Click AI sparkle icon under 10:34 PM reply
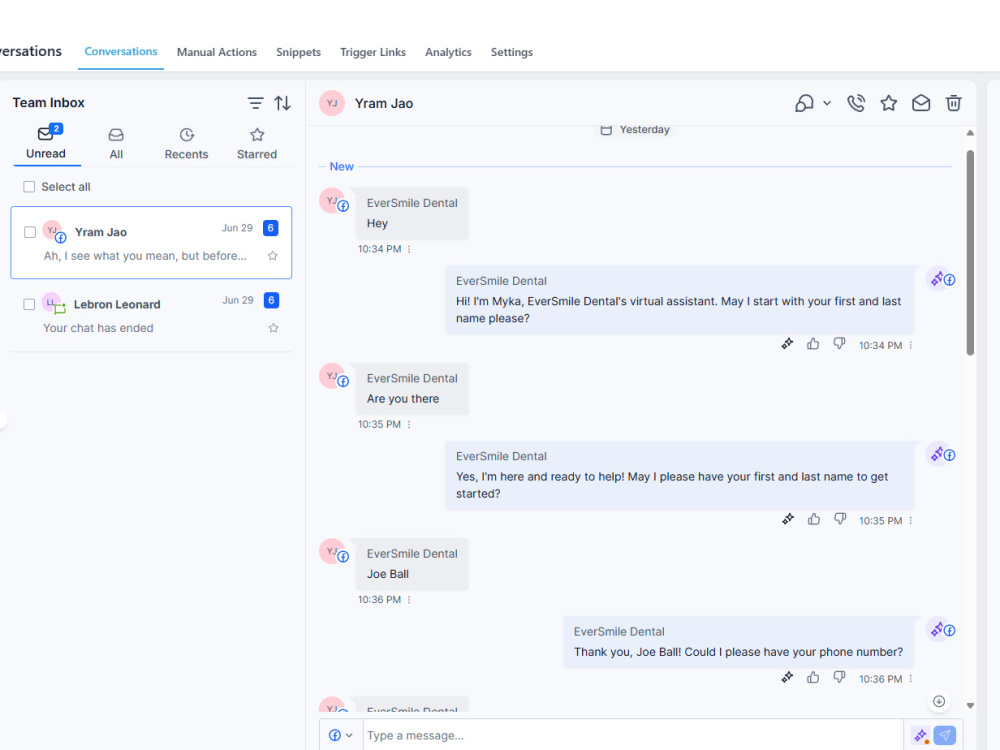The height and width of the screenshot is (750, 1000). click(x=787, y=344)
